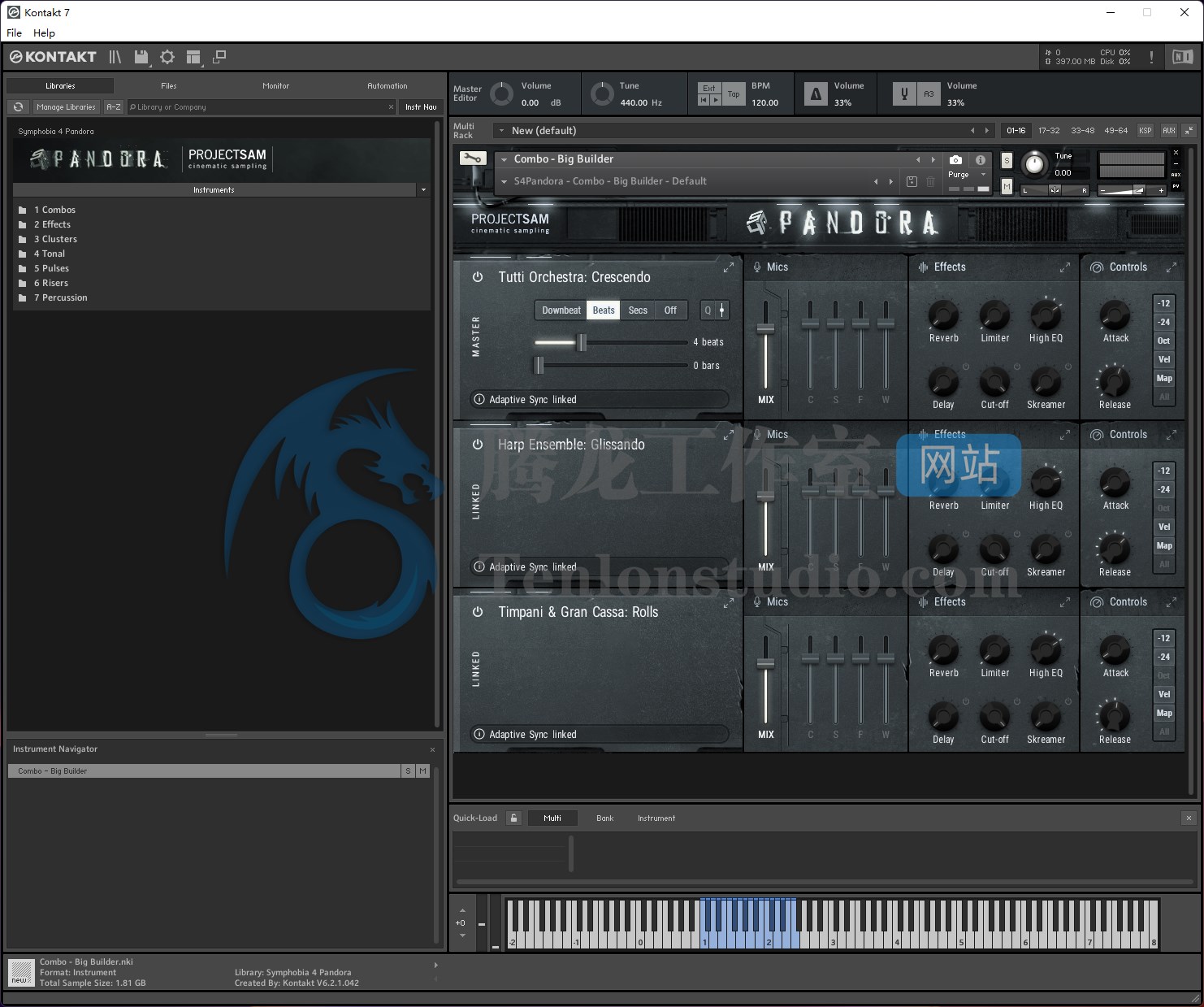Enable the KSP view toggle
Image resolution: width=1204 pixels, height=1007 pixels.
pyautogui.click(x=1145, y=130)
